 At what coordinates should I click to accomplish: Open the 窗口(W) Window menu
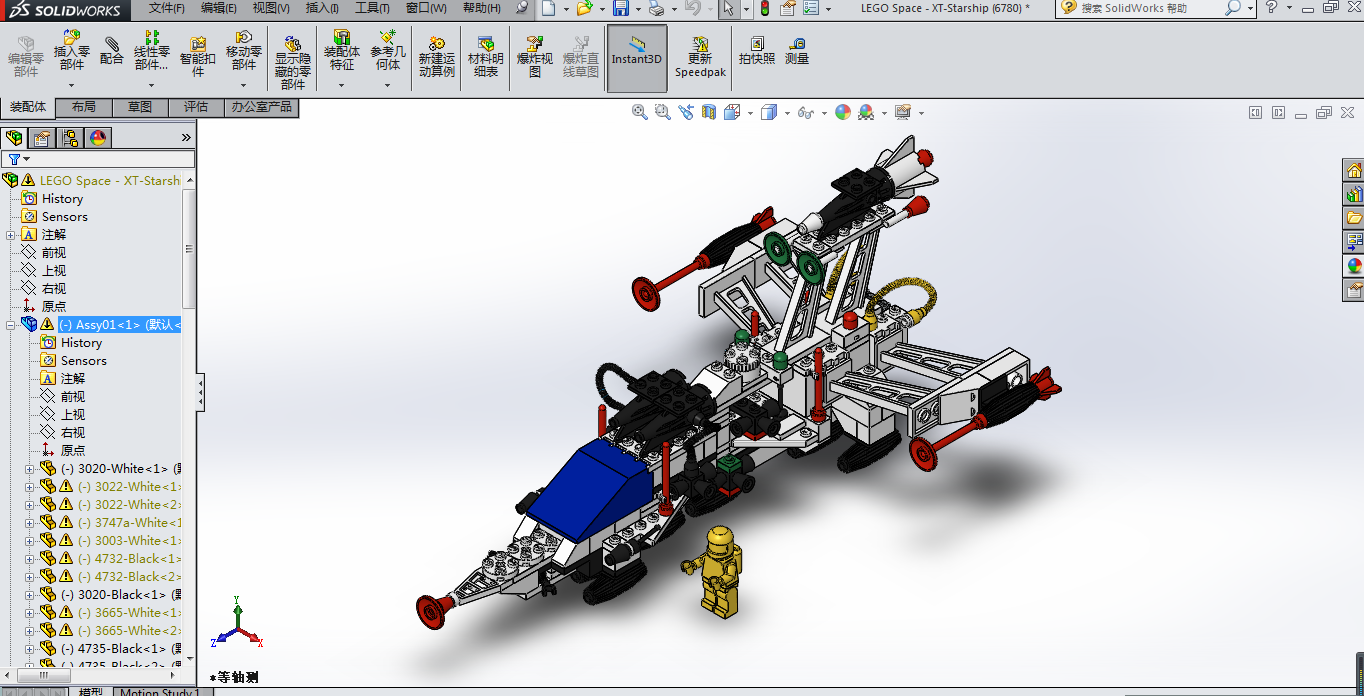tap(426, 8)
